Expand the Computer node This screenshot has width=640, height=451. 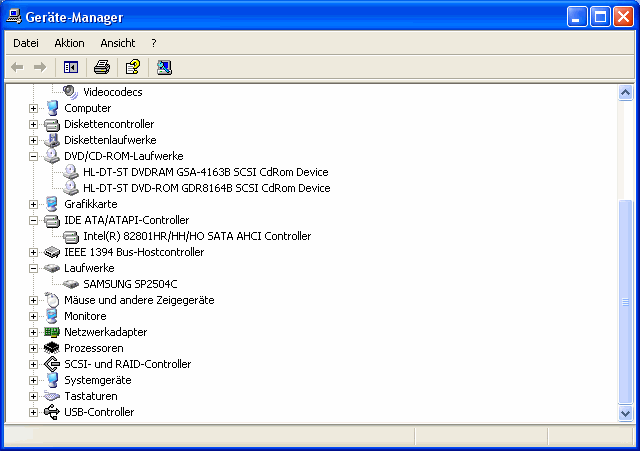(33, 109)
